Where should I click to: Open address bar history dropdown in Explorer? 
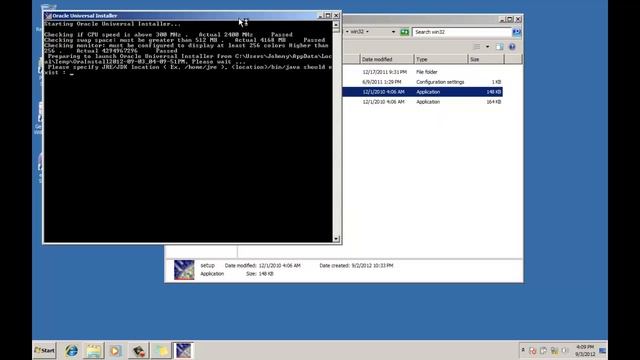pos(393,32)
